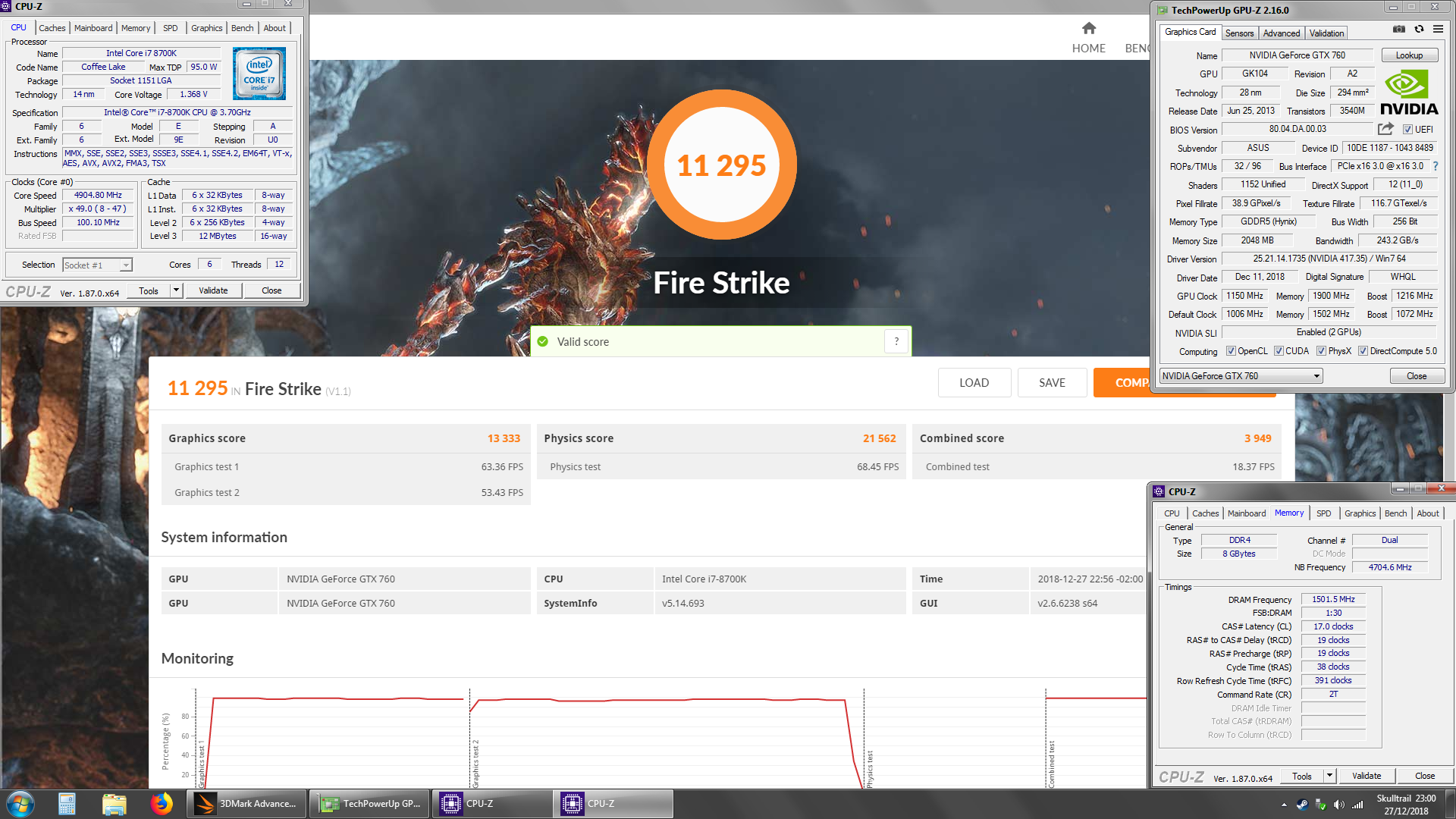Click Validate in the CPU-Z CPU window
1456x819 pixels.
[x=213, y=290]
